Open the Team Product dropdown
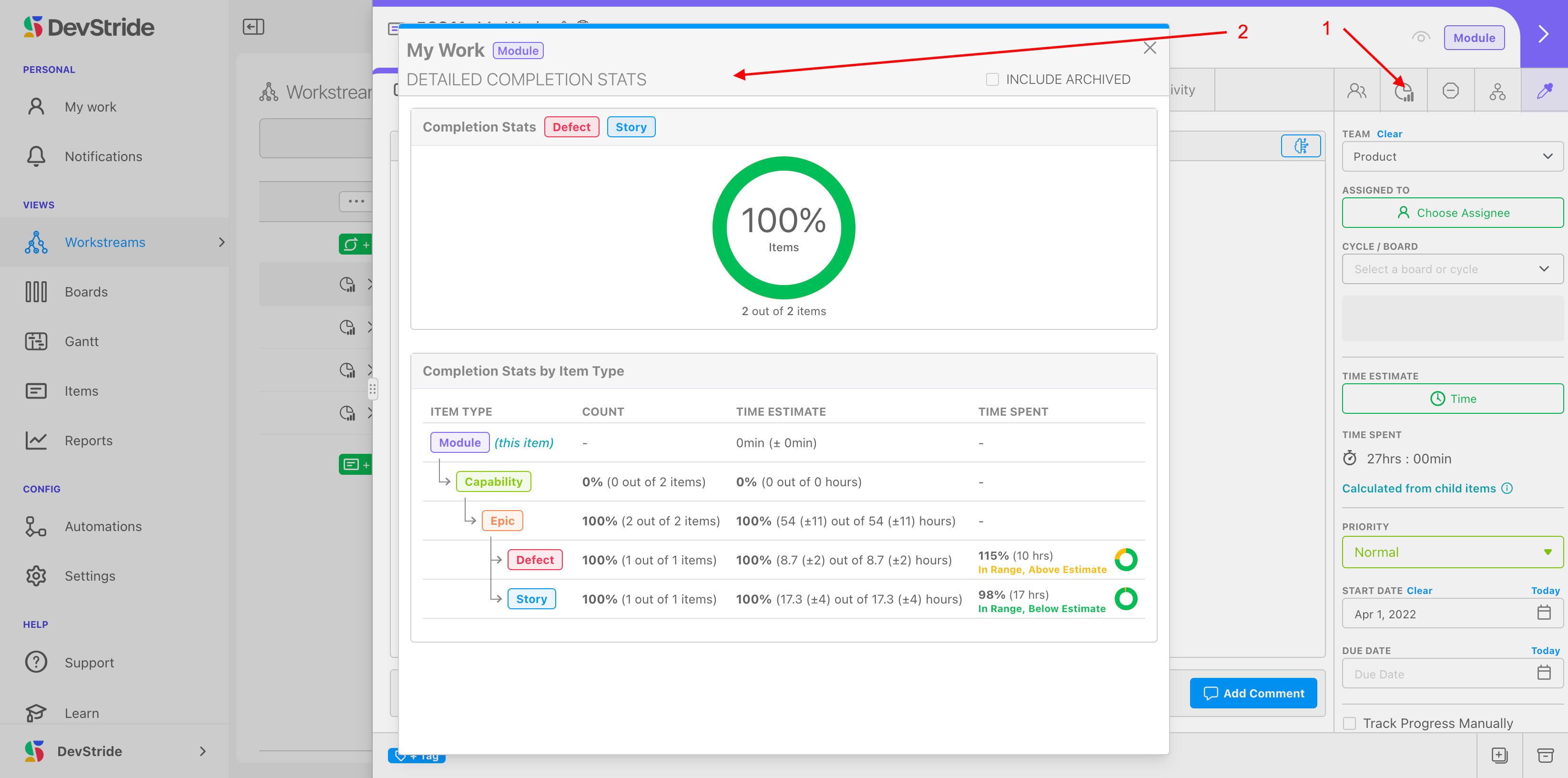The width and height of the screenshot is (1568, 778). point(1452,156)
